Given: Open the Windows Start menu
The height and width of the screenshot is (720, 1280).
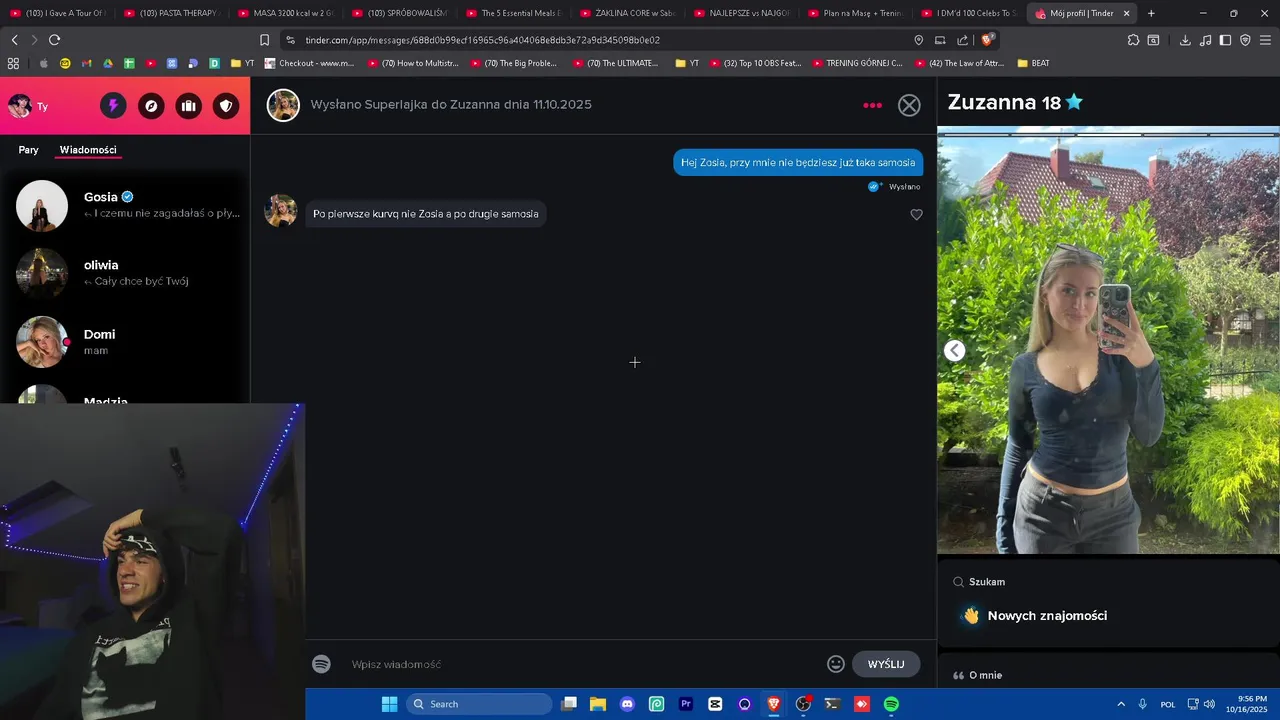Looking at the screenshot, I should click(x=389, y=704).
